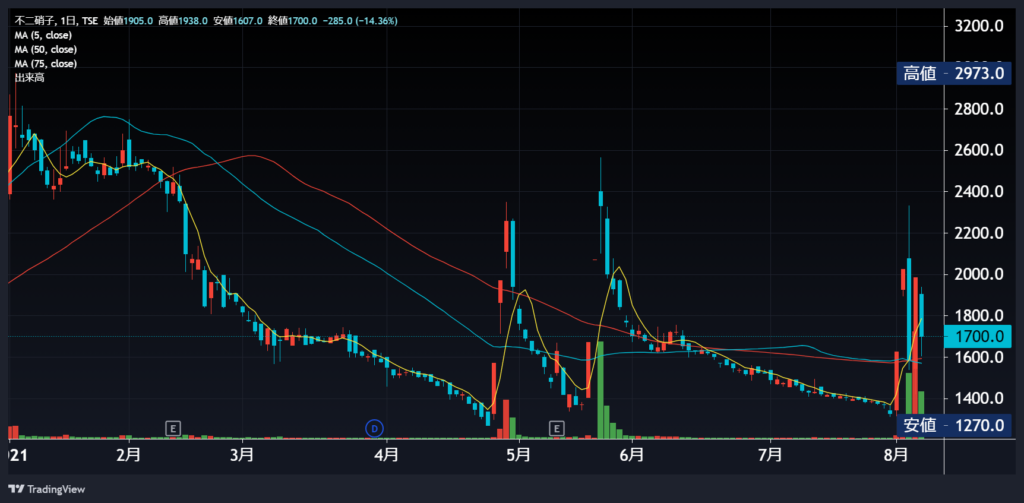Click the 6月 time axis label

click(x=632, y=453)
